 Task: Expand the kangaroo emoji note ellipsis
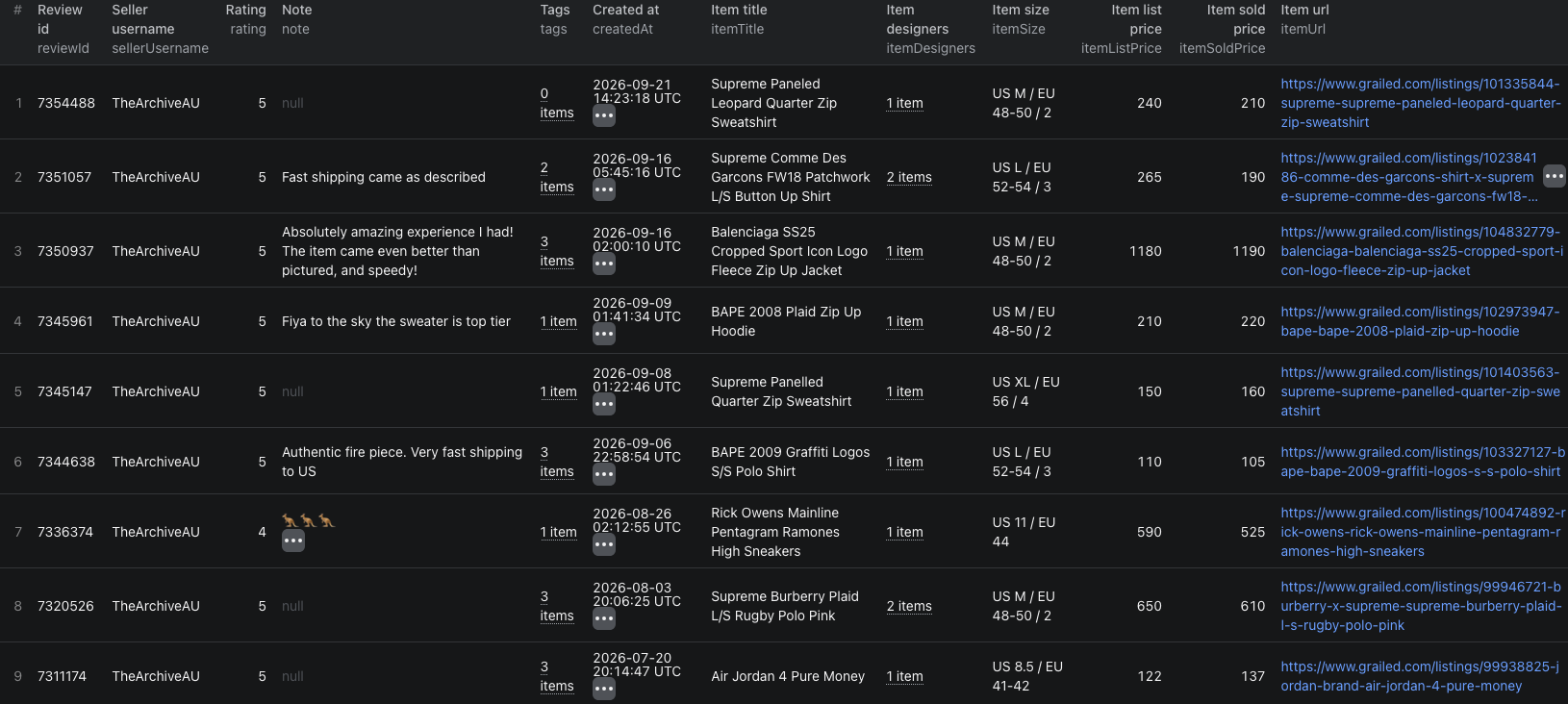tap(293, 541)
